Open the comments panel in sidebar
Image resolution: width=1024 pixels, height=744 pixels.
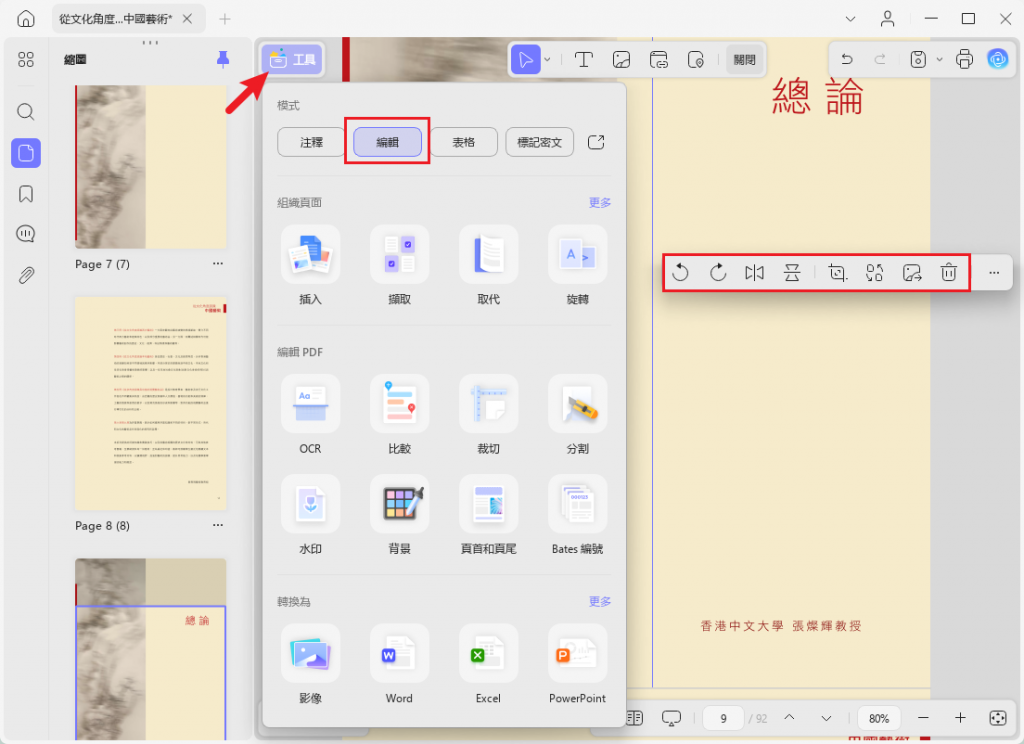pyautogui.click(x=25, y=234)
